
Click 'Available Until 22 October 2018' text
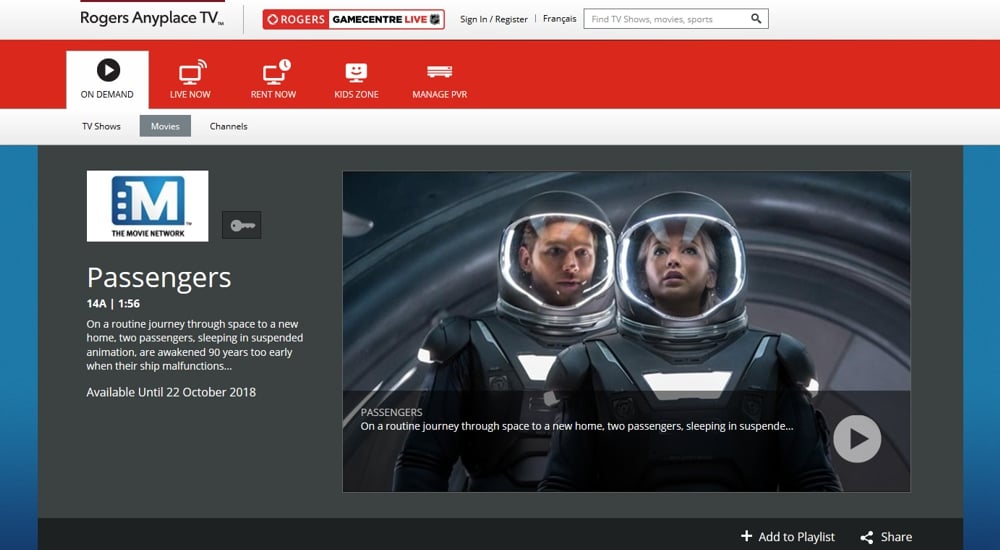[171, 392]
